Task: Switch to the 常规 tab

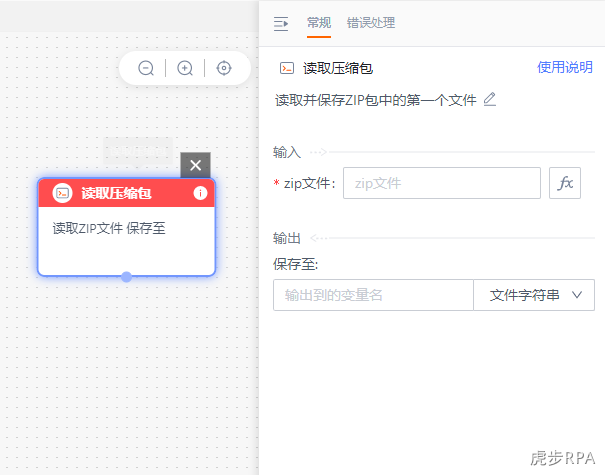Action: pos(319,23)
